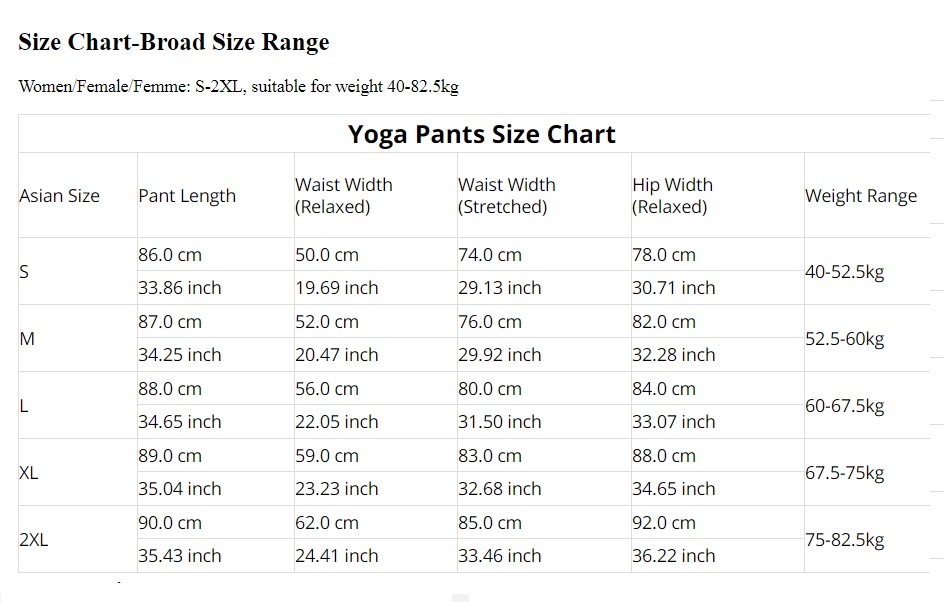
Task: Select the "Hip Width (Relaxed)" column header
Action: (672, 196)
